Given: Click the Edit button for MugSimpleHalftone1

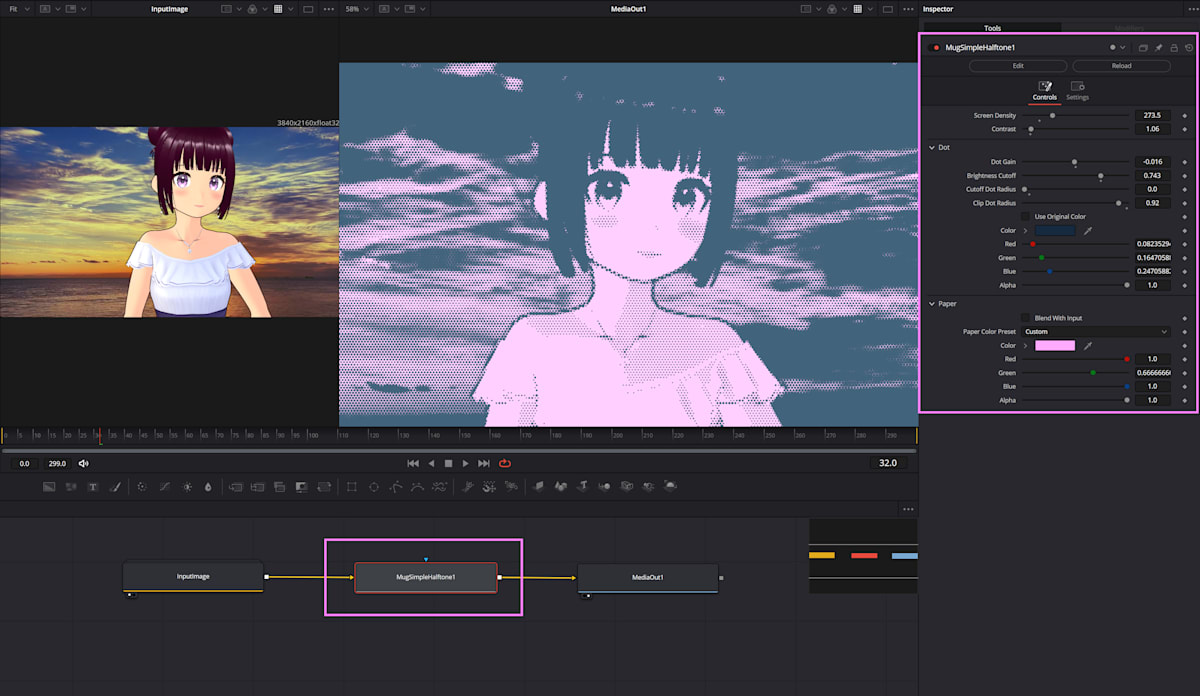Looking at the screenshot, I should 1018,66.
